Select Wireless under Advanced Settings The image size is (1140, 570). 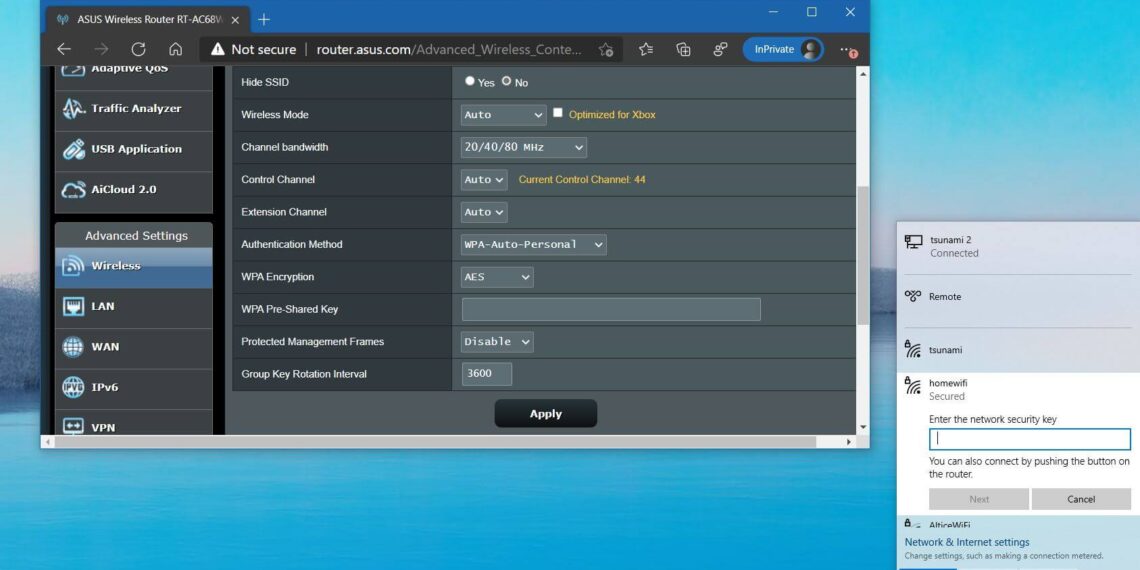pyautogui.click(x=134, y=266)
